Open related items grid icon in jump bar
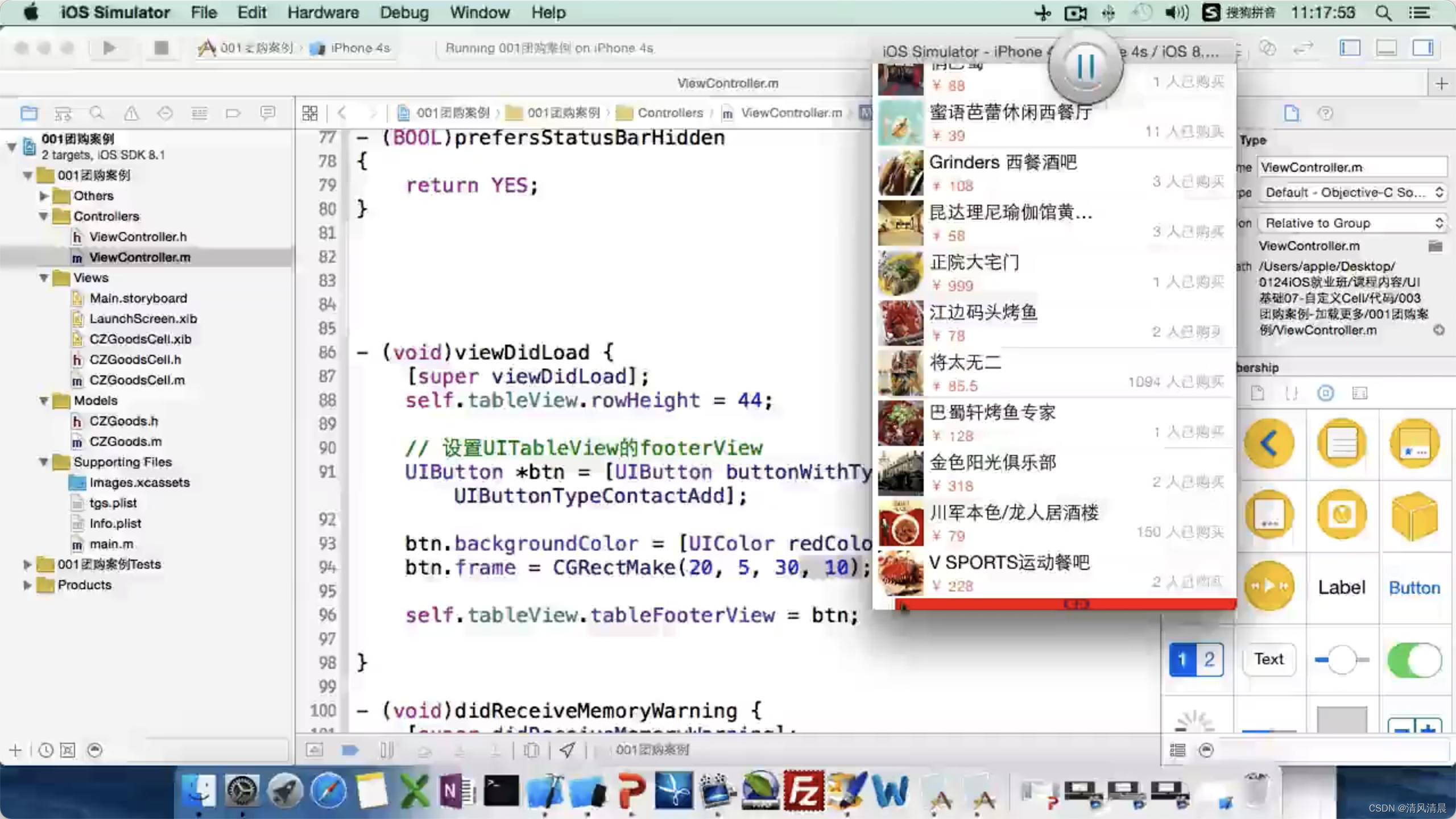The image size is (1456, 819). (310, 113)
